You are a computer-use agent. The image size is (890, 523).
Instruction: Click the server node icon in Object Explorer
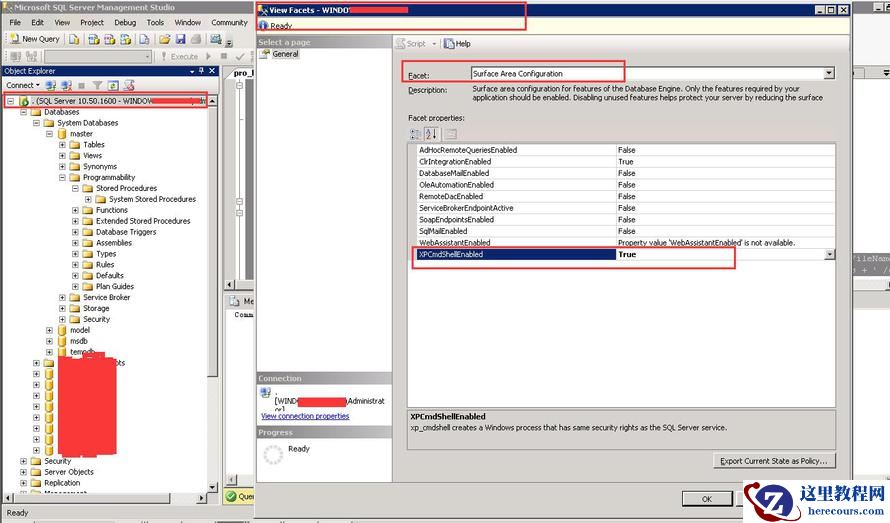click(x=24, y=101)
